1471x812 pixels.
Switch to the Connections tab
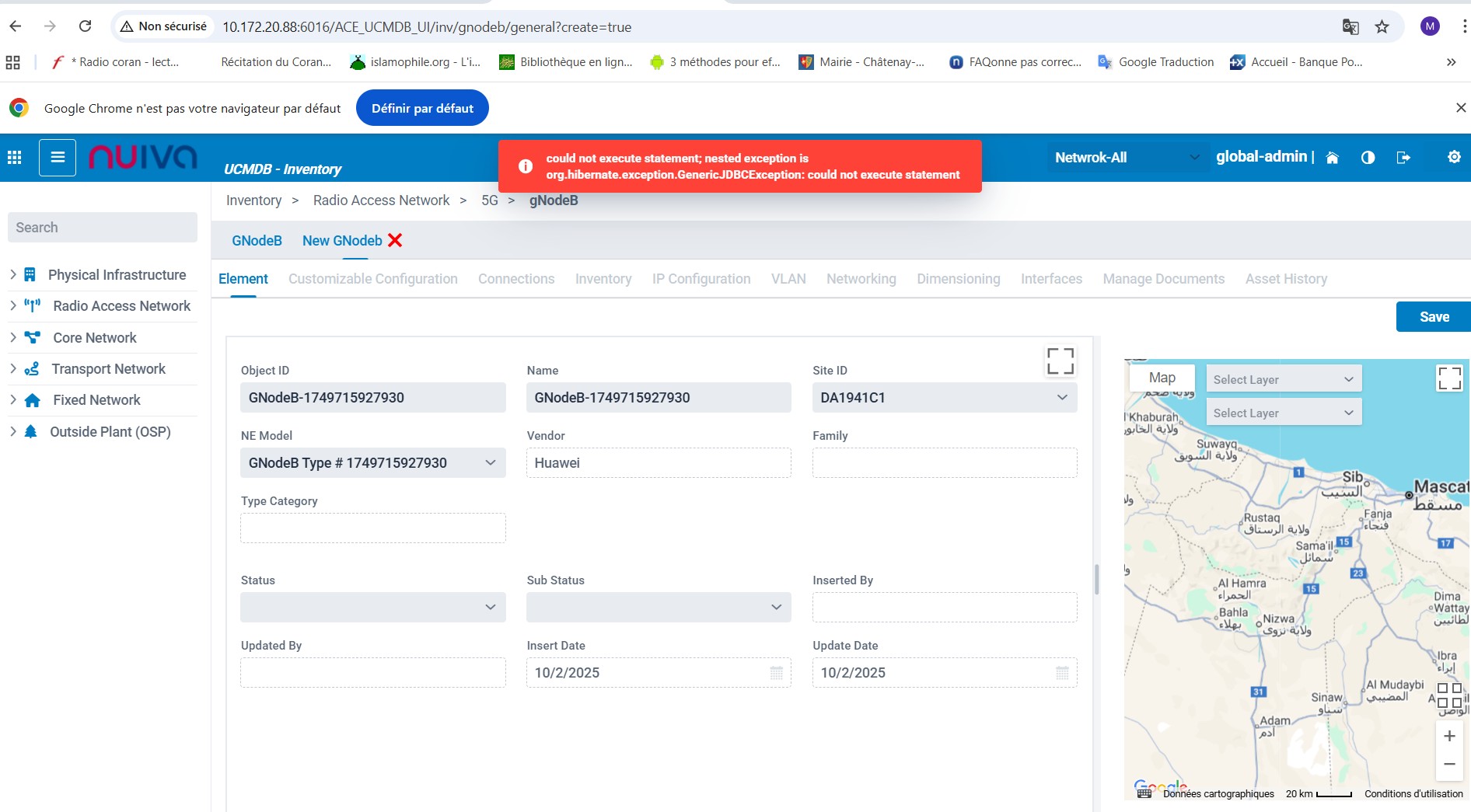pos(515,279)
